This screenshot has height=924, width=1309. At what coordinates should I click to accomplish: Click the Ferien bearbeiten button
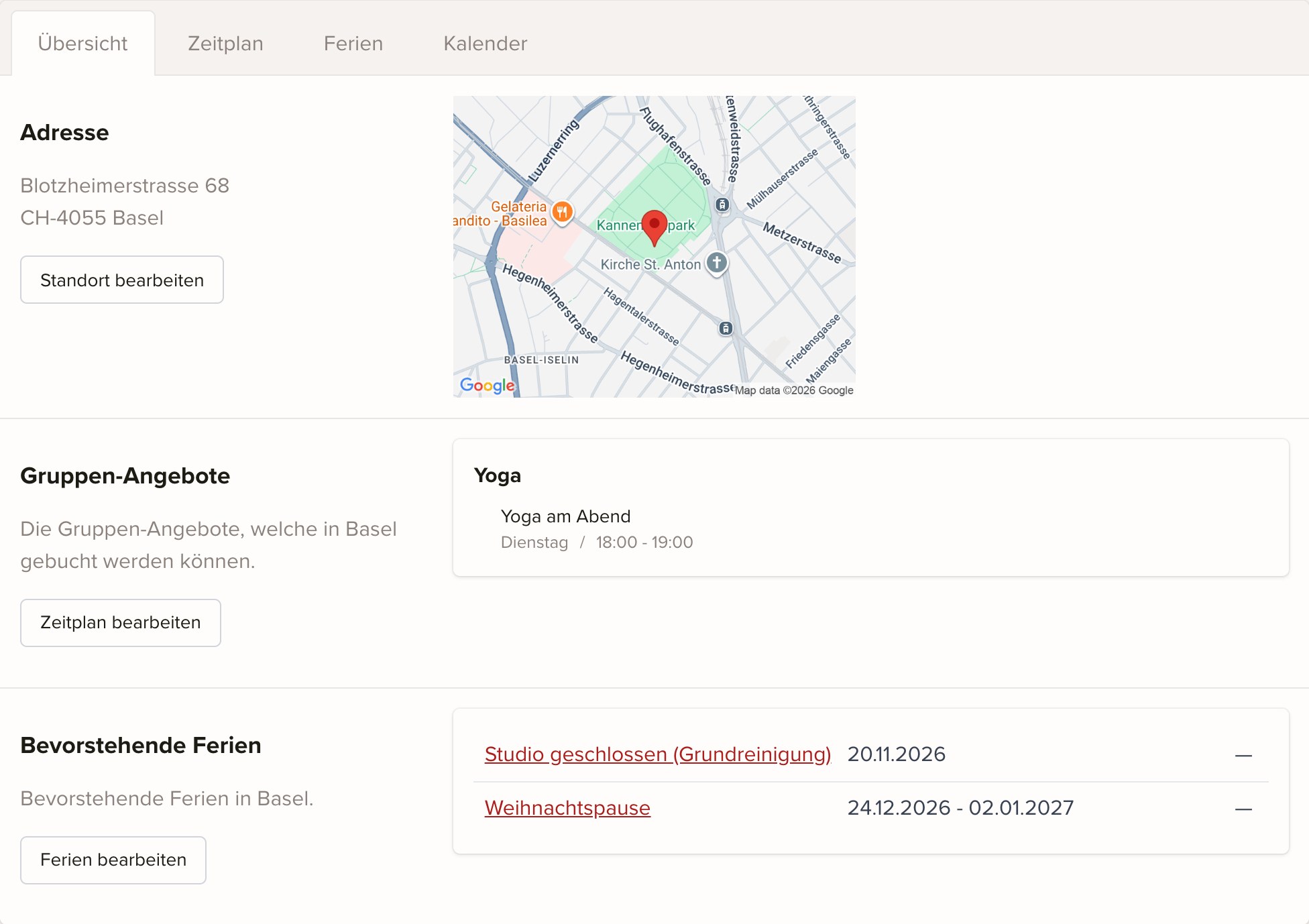(113, 860)
